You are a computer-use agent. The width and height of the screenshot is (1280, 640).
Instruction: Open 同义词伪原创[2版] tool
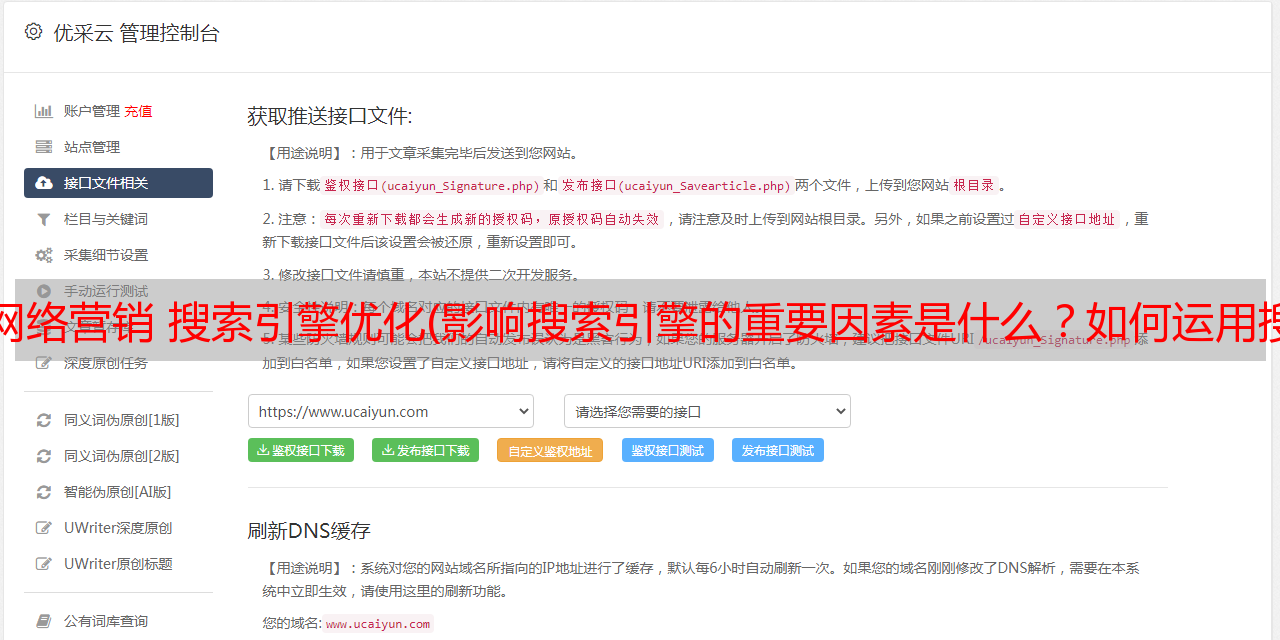(x=118, y=456)
